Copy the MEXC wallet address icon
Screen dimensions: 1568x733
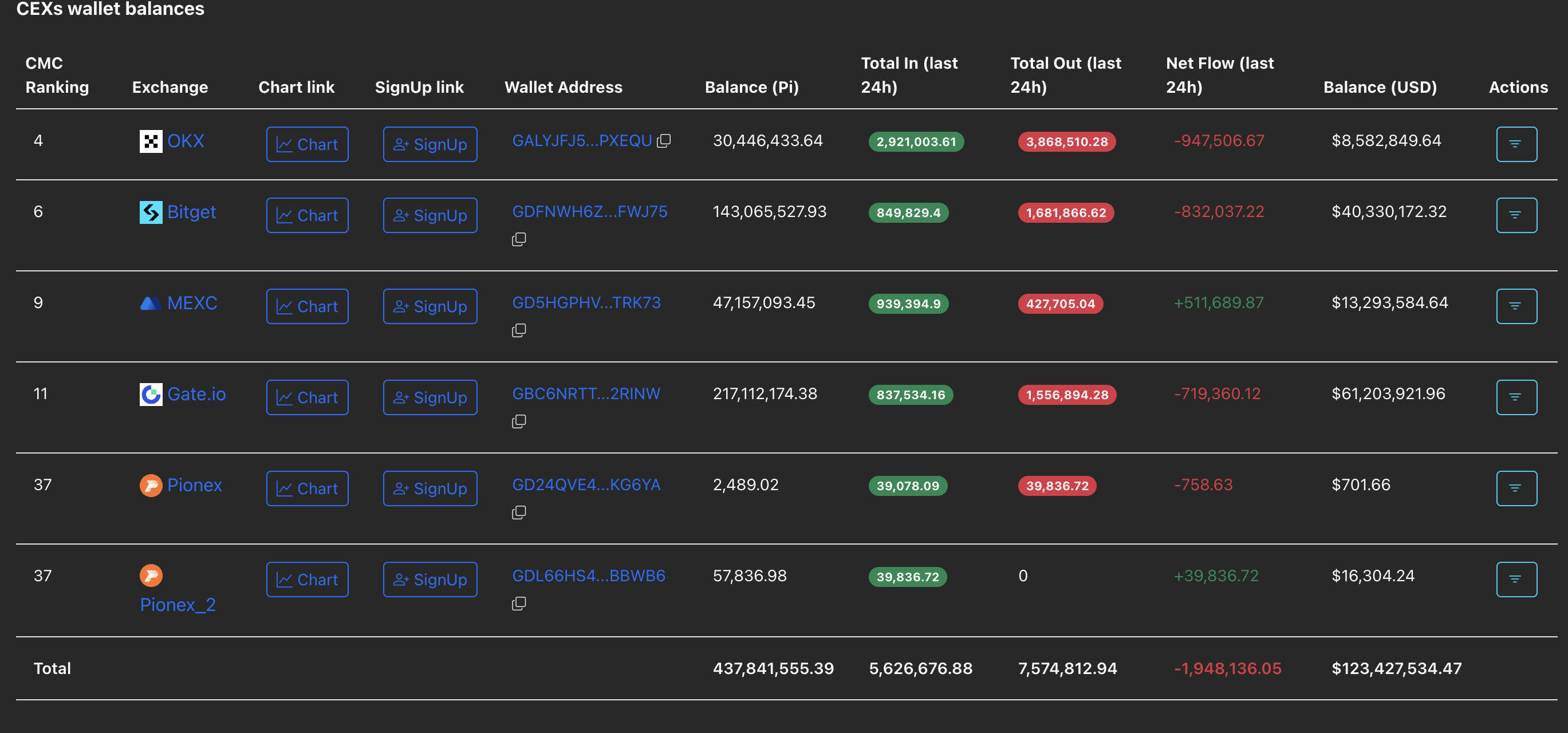[x=519, y=330]
